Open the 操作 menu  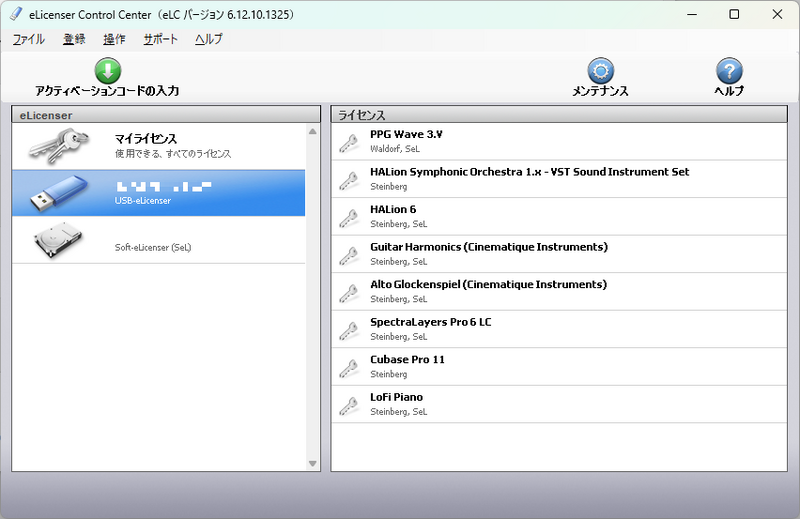click(114, 39)
